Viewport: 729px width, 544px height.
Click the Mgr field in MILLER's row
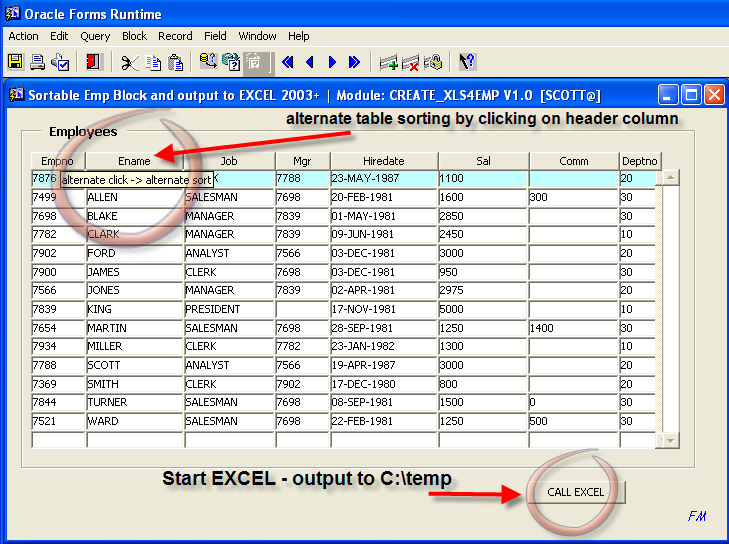(302, 346)
